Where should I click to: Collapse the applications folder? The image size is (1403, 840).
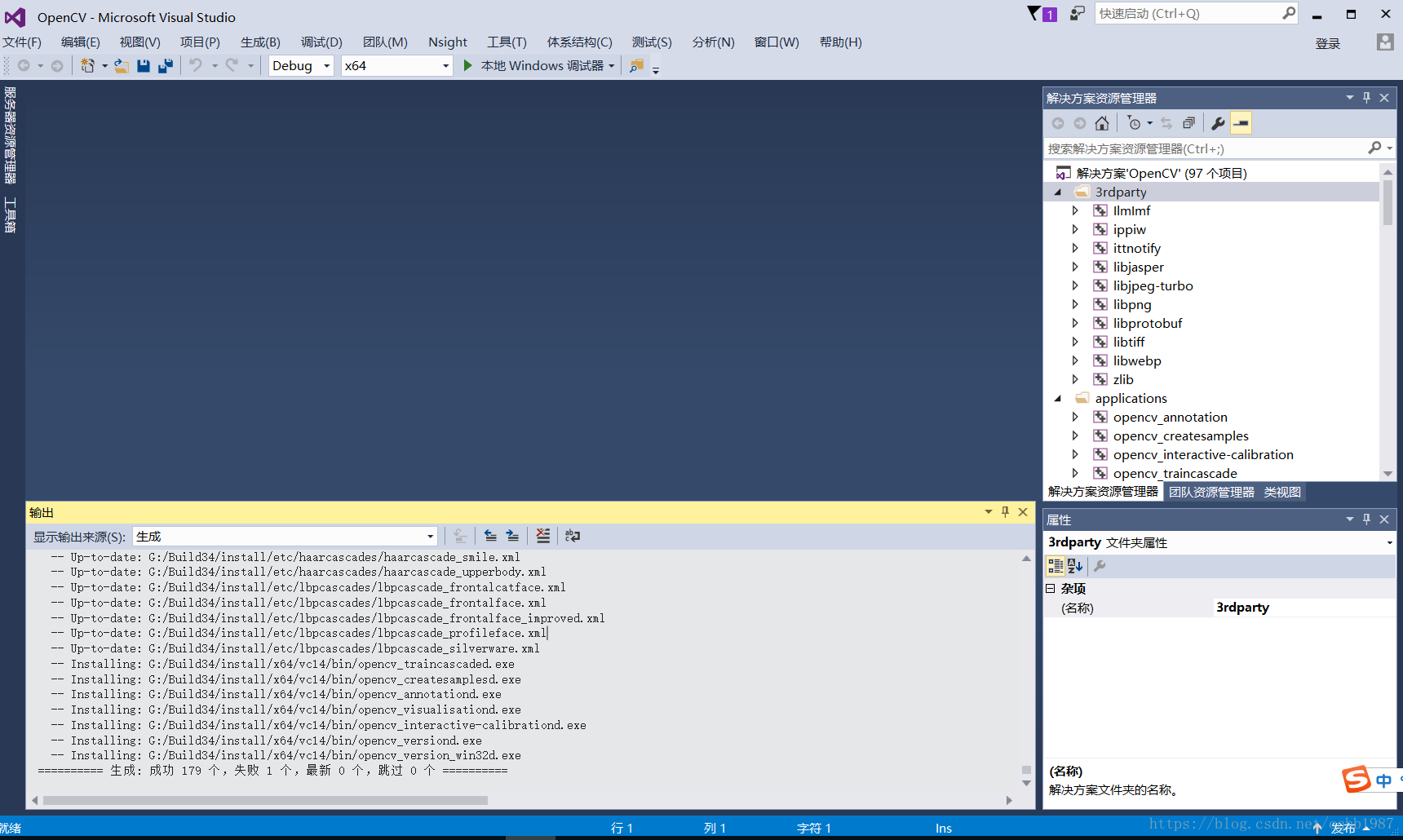1058,399
